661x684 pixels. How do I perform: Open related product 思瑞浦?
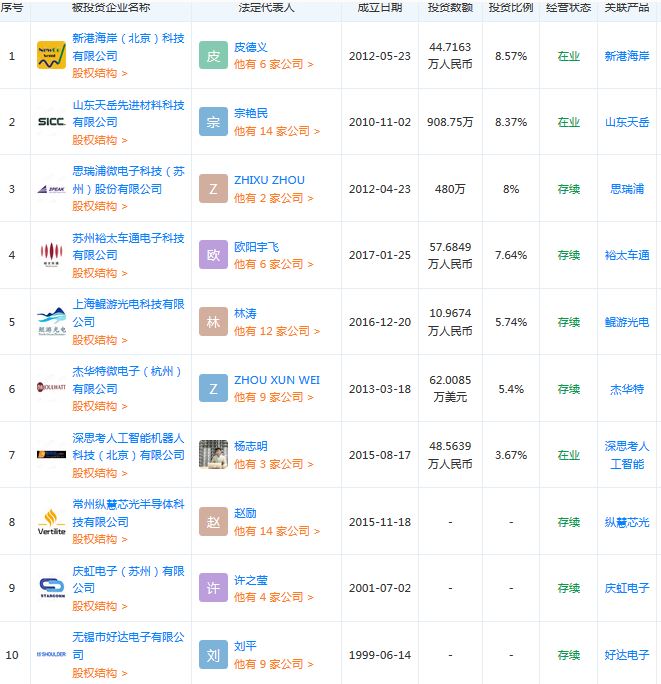(627, 189)
